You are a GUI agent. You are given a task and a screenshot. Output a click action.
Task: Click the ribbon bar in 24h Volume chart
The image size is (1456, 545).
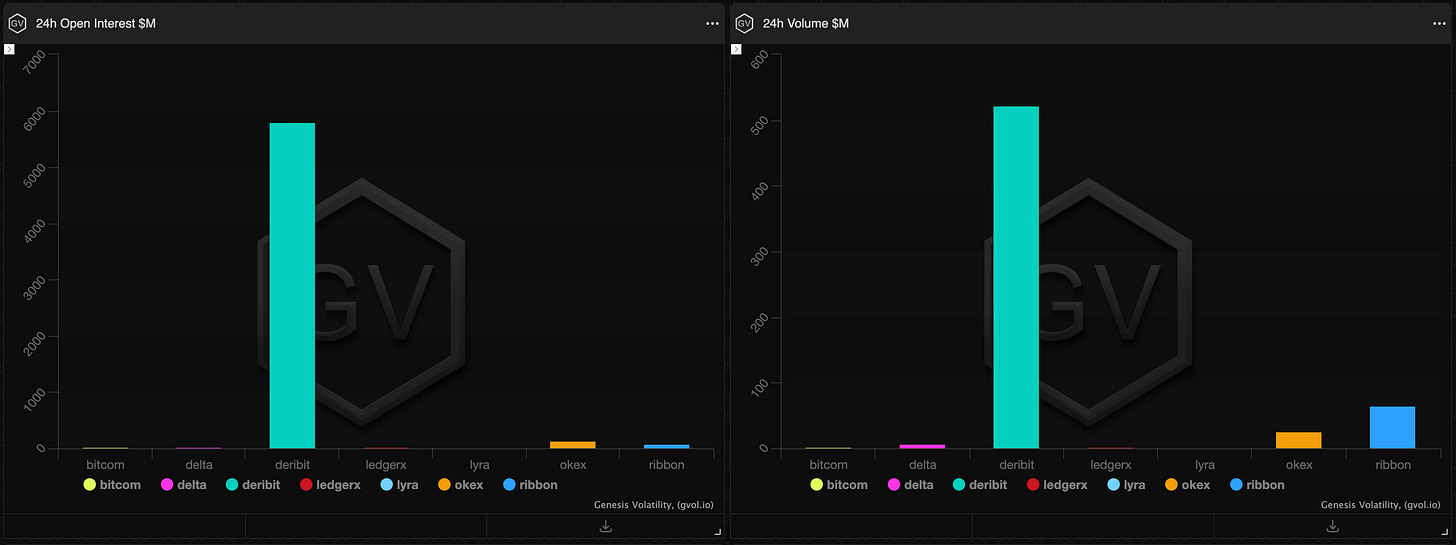click(1392, 427)
